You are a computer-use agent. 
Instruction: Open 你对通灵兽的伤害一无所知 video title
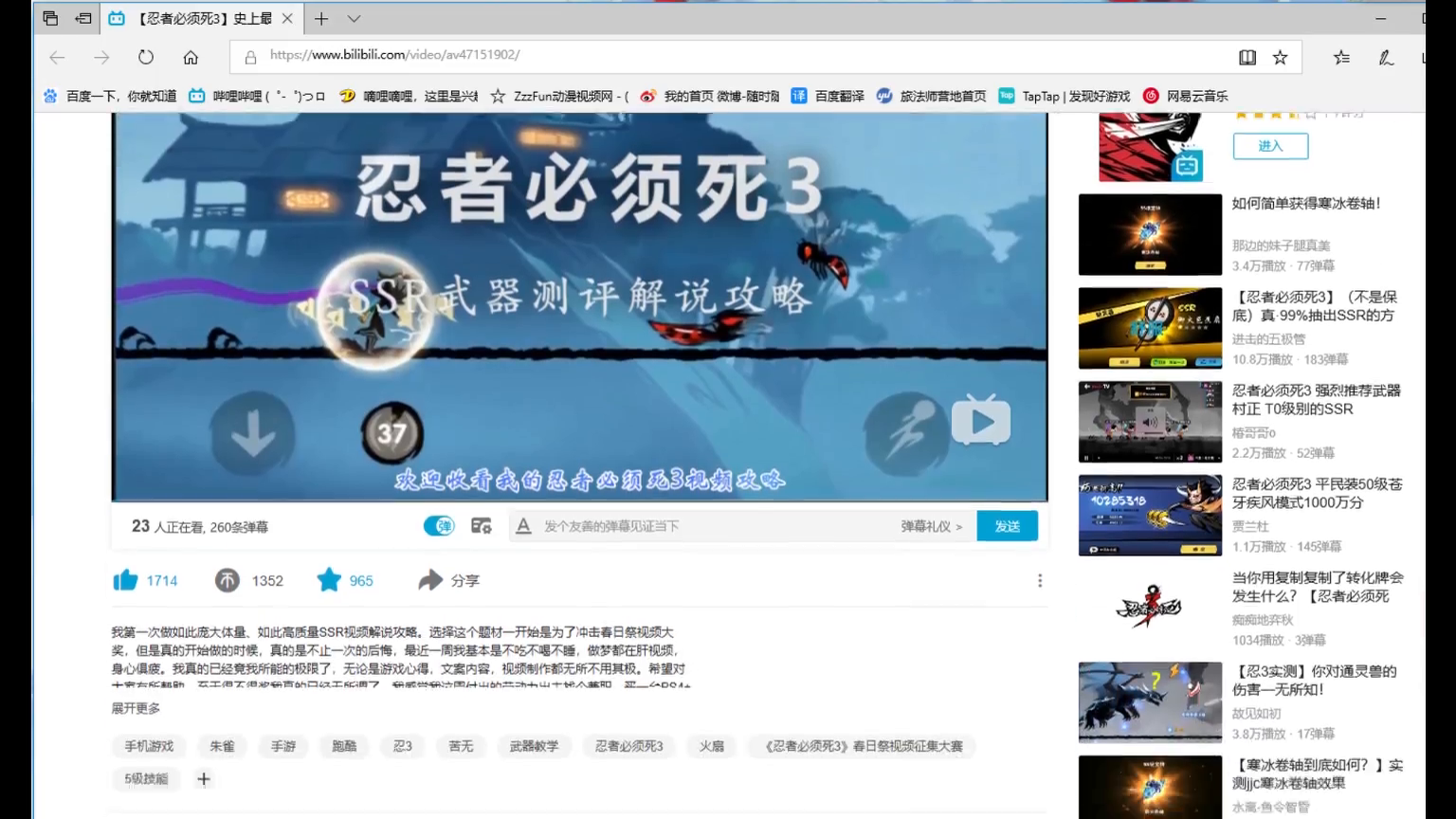[x=1314, y=680]
